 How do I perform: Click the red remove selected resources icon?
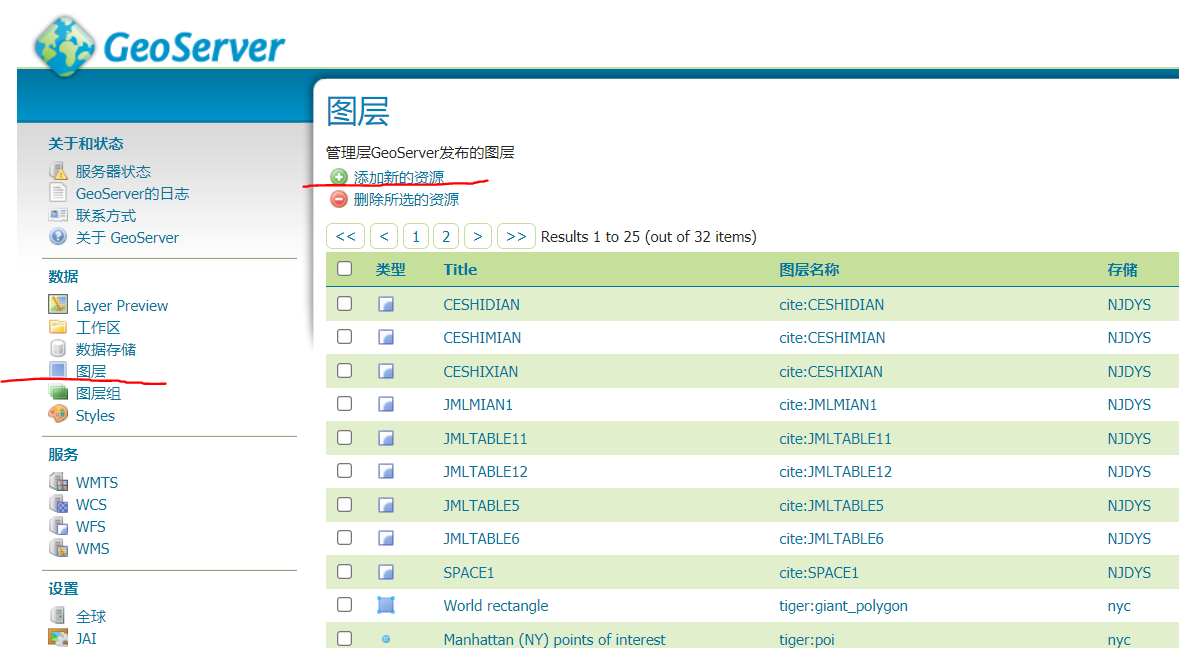click(339, 199)
